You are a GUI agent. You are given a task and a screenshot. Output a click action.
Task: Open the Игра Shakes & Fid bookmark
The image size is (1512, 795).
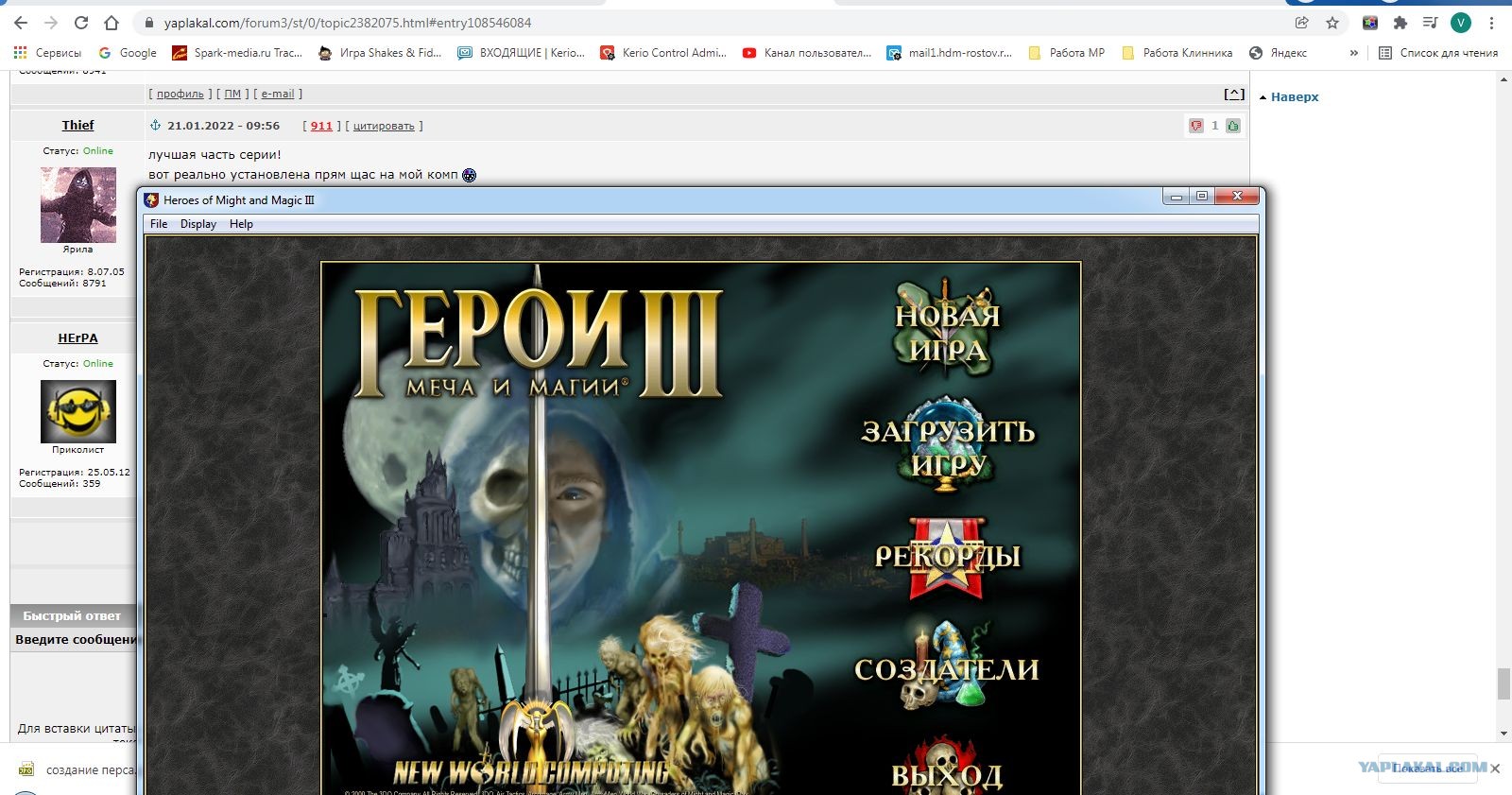point(380,53)
